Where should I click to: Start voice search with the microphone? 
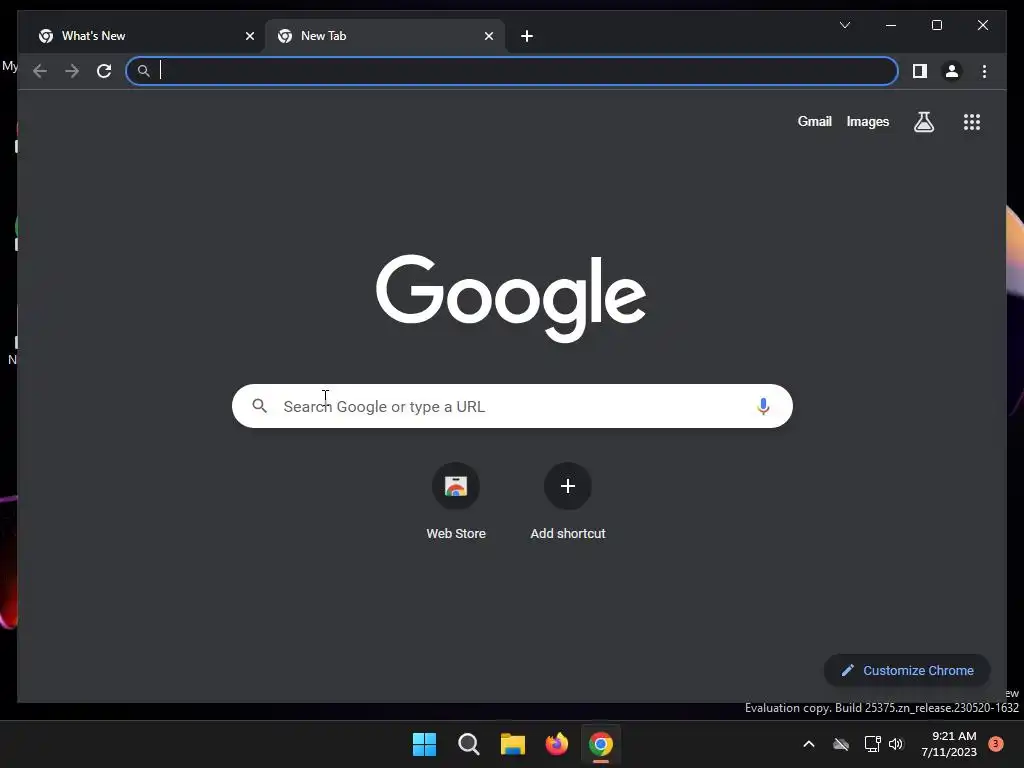pyautogui.click(x=763, y=406)
